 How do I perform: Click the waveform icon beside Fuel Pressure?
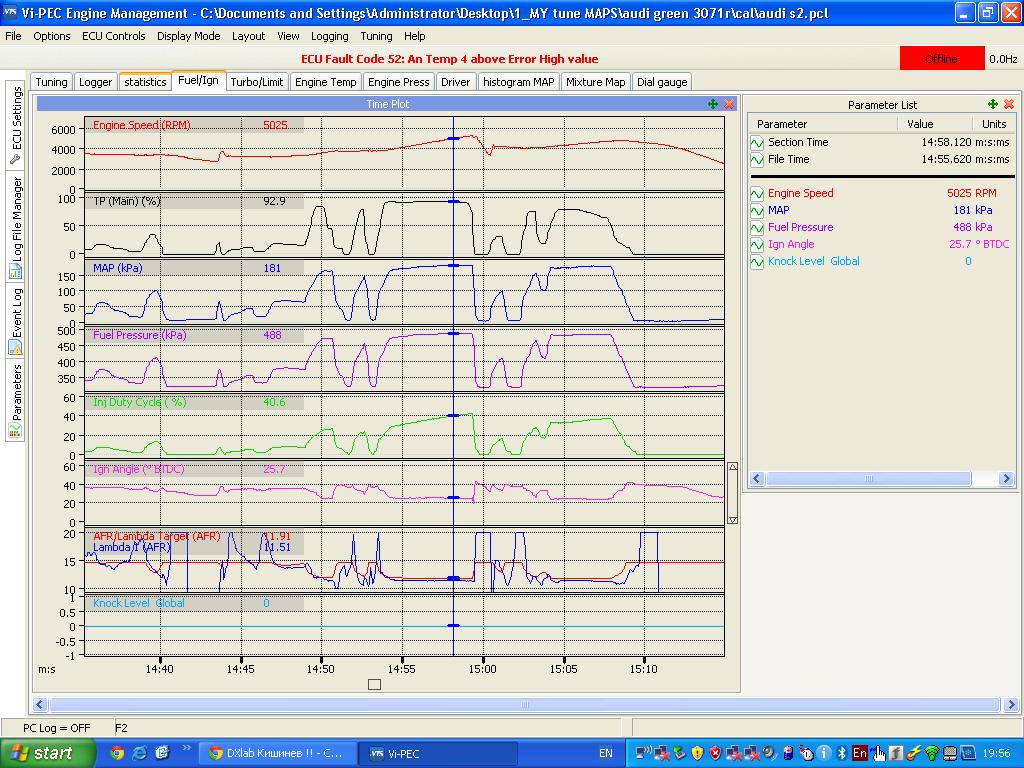pos(757,228)
